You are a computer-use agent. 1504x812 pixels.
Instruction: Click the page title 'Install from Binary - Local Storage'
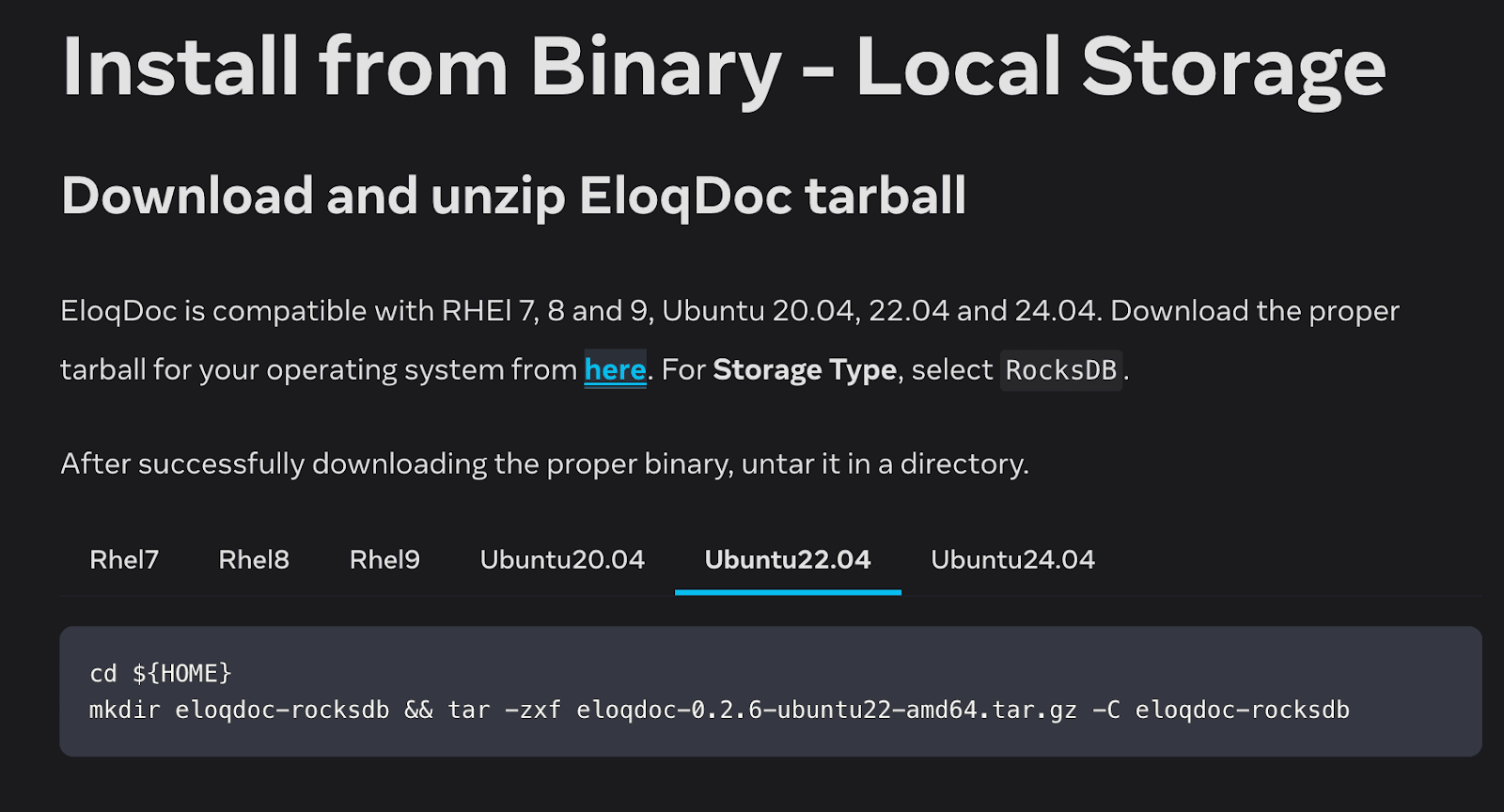coord(722,66)
